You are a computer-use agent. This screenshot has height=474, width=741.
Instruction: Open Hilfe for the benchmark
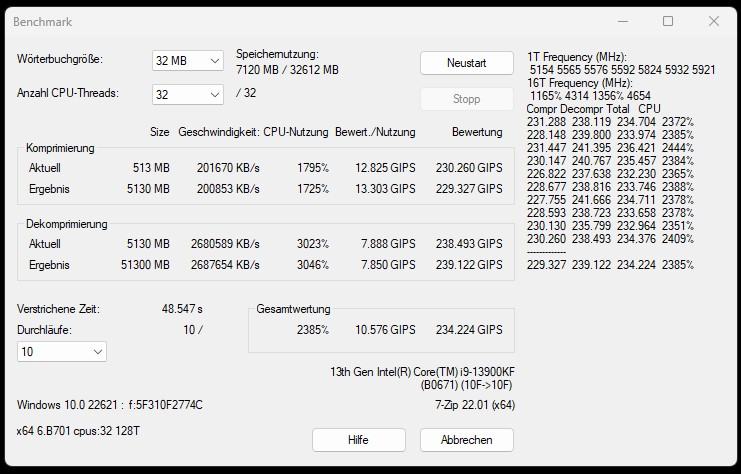[x=359, y=440]
